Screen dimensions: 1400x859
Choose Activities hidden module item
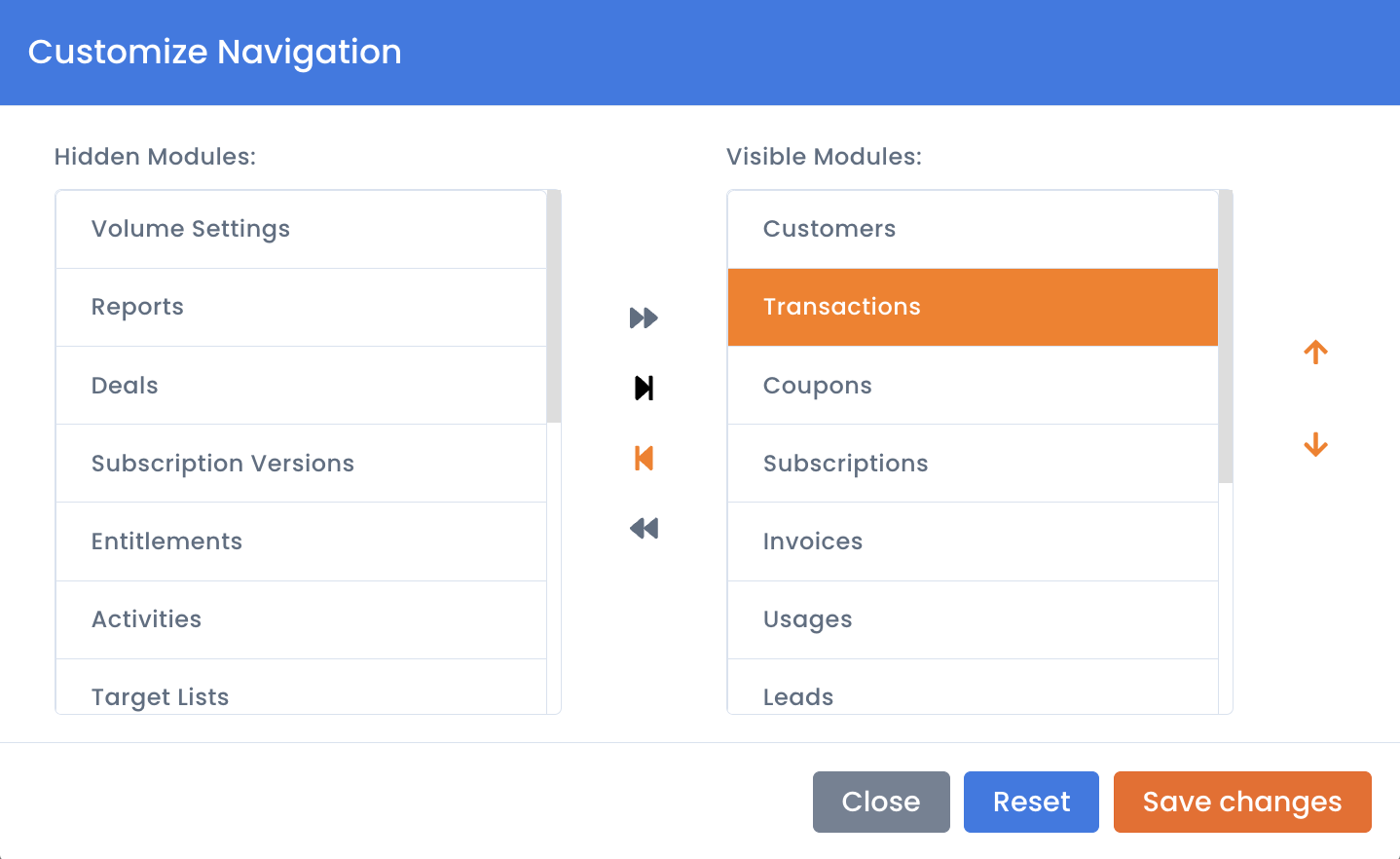(301, 619)
